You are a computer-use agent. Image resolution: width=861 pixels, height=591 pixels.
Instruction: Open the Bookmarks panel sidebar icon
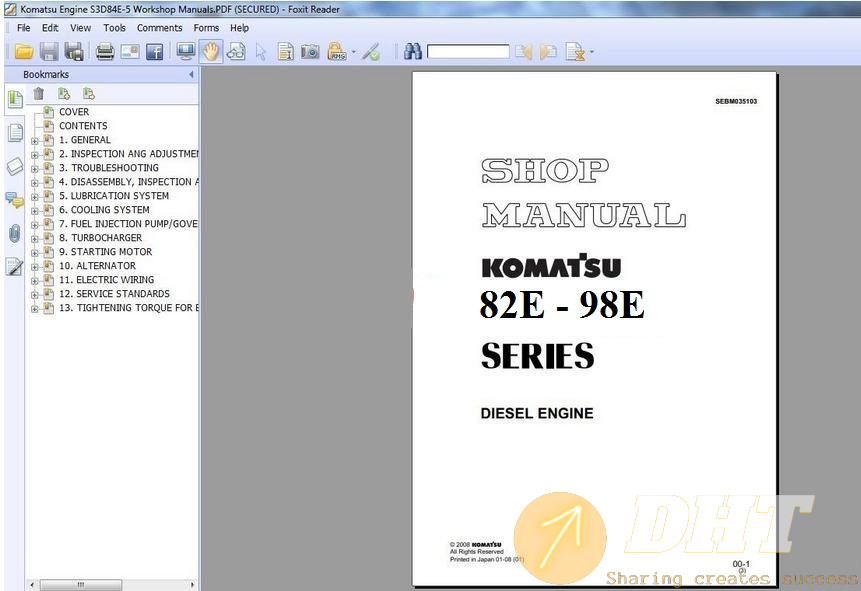coord(15,99)
